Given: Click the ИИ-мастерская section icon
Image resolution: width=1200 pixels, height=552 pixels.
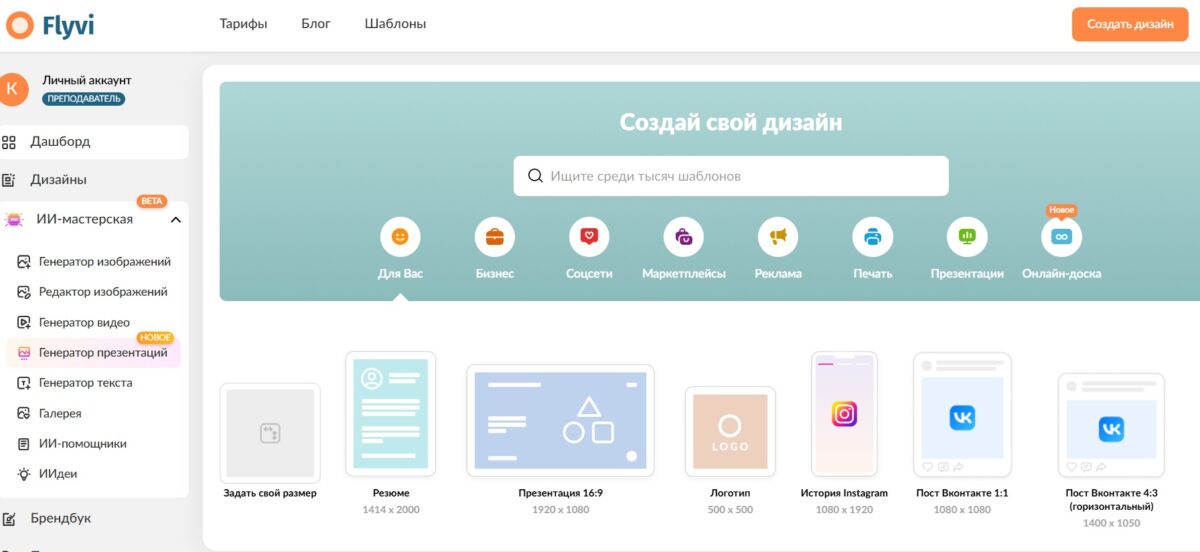Looking at the screenshot, I should coord(14,219).
